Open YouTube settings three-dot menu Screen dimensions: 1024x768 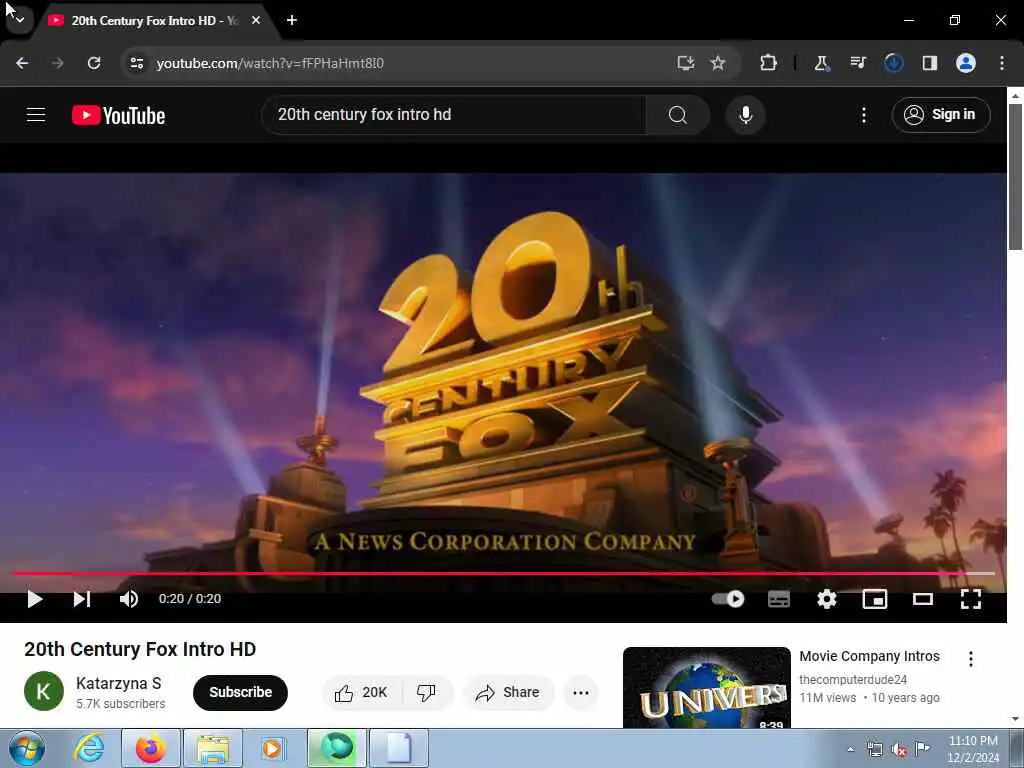pos(863,115)
